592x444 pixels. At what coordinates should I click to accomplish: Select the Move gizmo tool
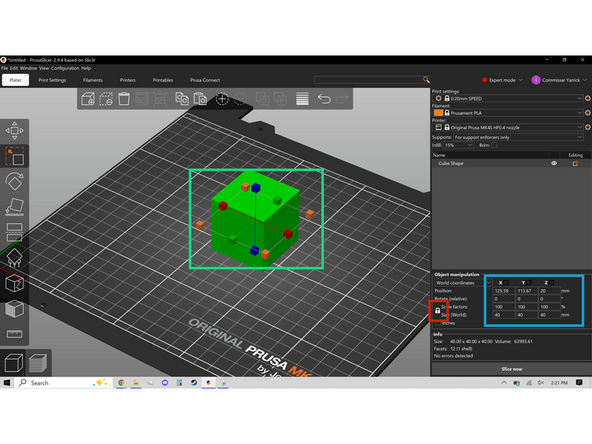(x=14, y=131)
